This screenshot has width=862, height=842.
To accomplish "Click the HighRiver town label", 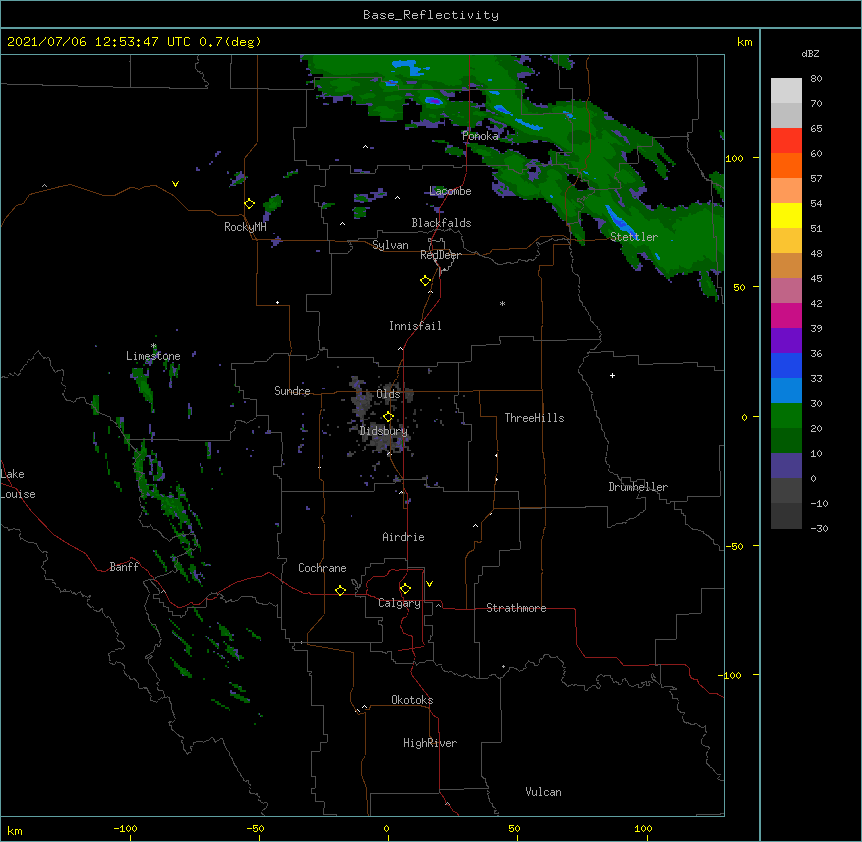I will (430, 743).
